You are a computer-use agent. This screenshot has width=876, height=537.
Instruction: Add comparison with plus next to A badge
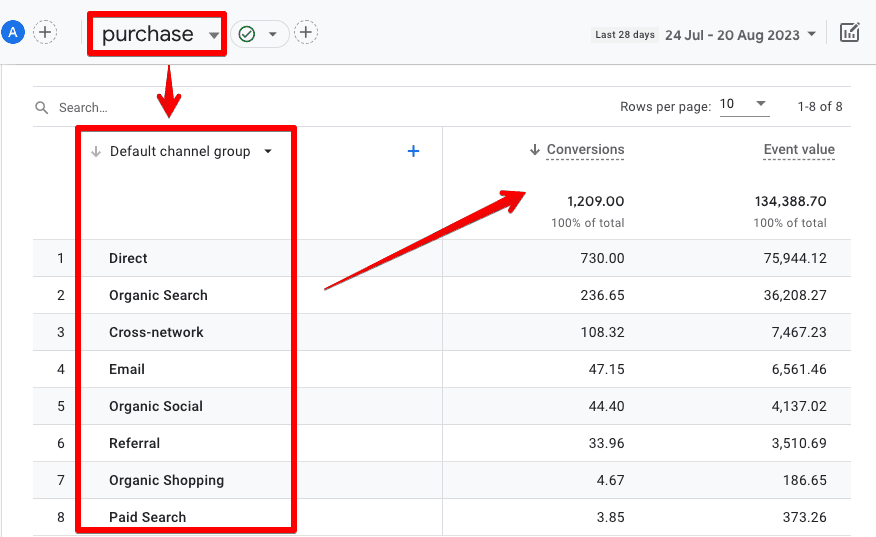point(45,32)
